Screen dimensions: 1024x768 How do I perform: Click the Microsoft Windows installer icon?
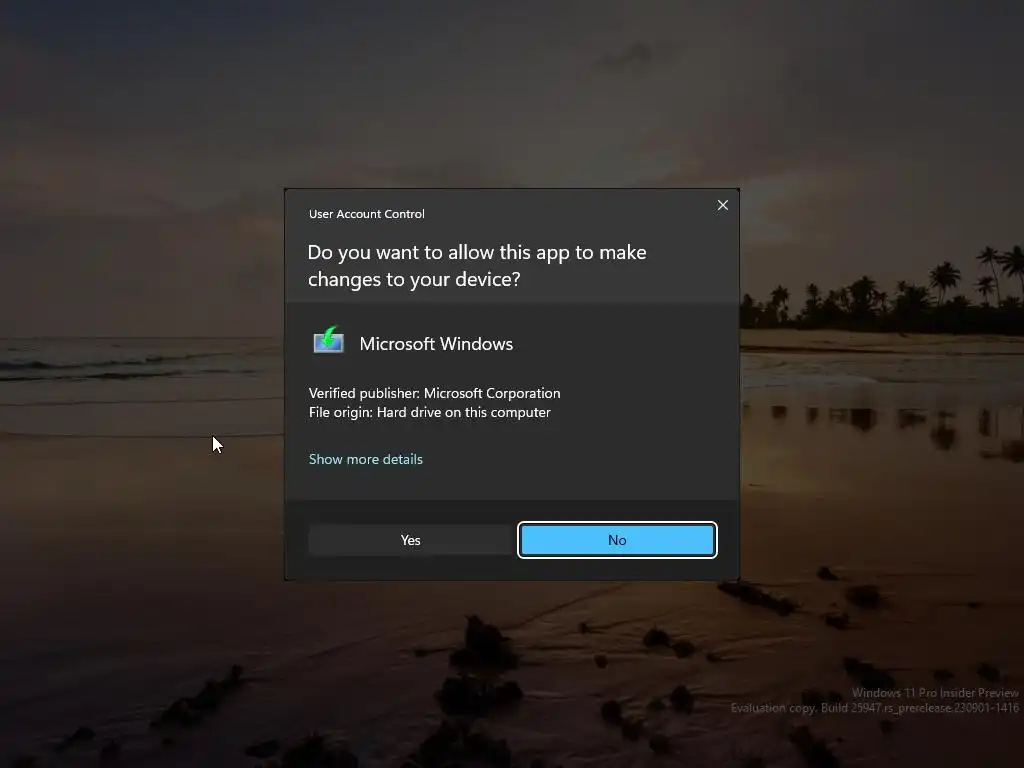point(328,340)
